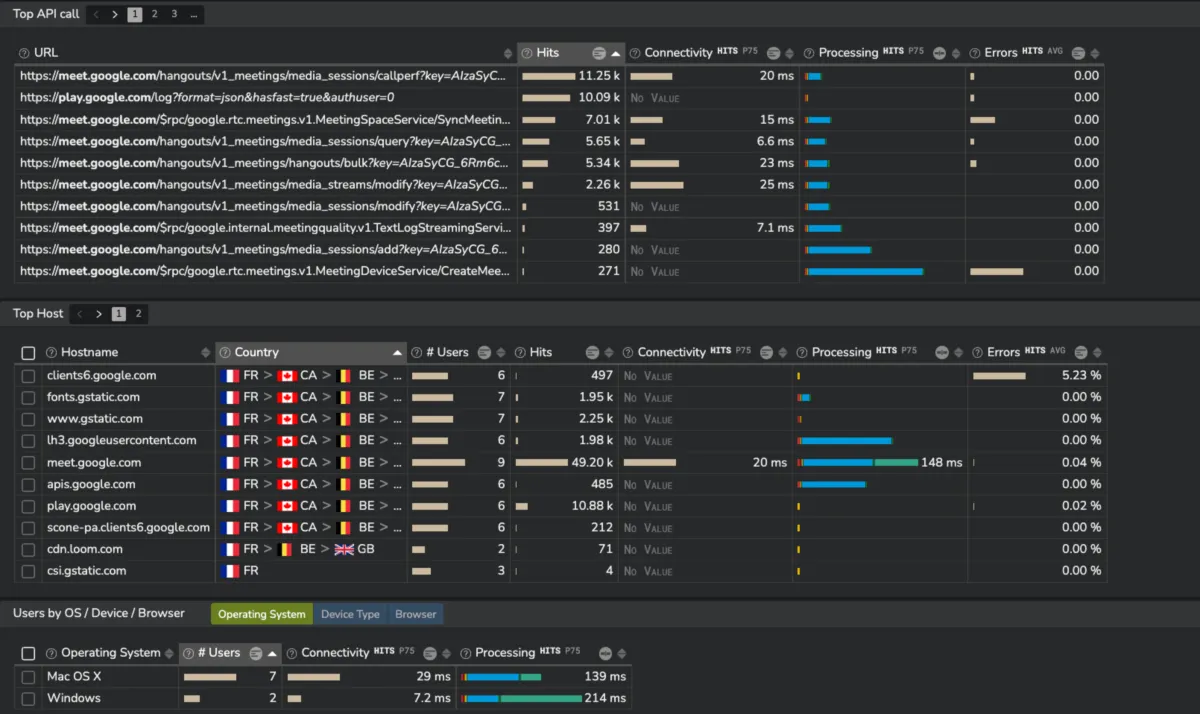This screenshot has height=714, width=1200.
Task: Tick select-all checkbox in Operating System table
Action: point(28,653)
